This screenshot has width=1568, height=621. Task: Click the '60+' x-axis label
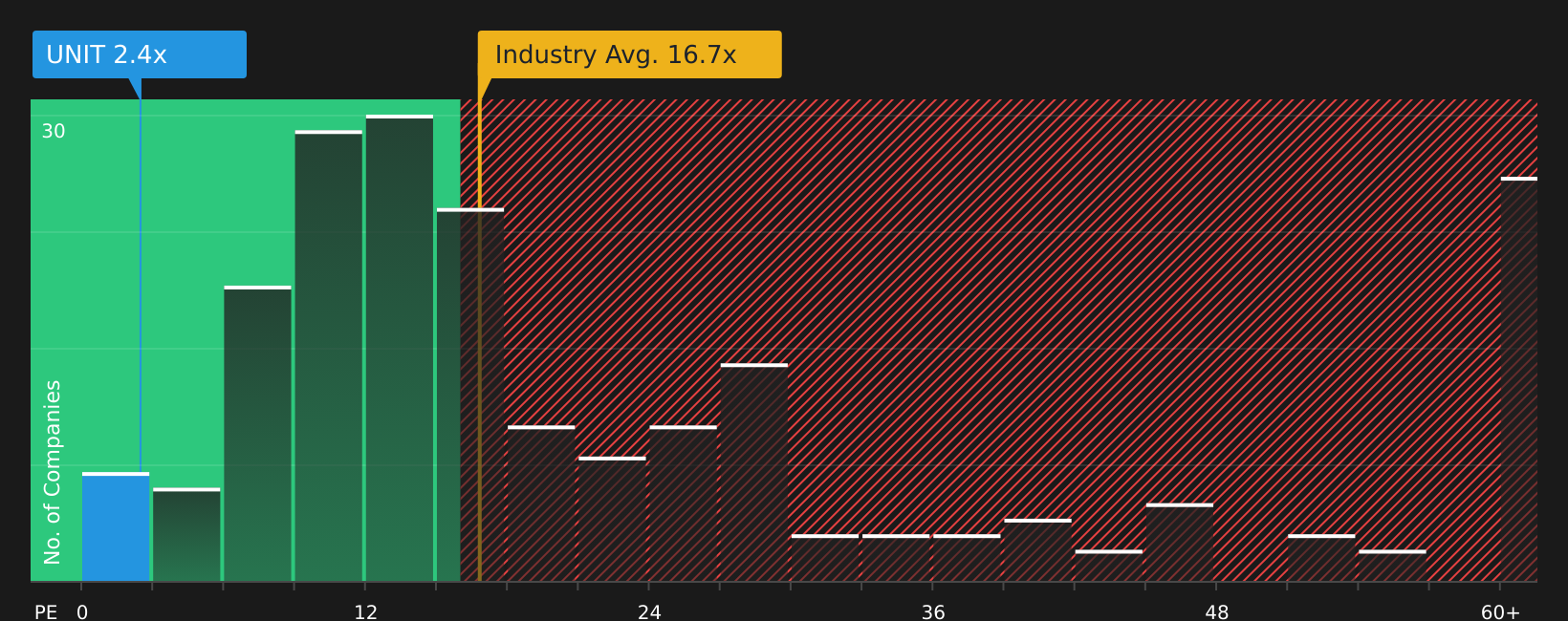point(1500,612)
